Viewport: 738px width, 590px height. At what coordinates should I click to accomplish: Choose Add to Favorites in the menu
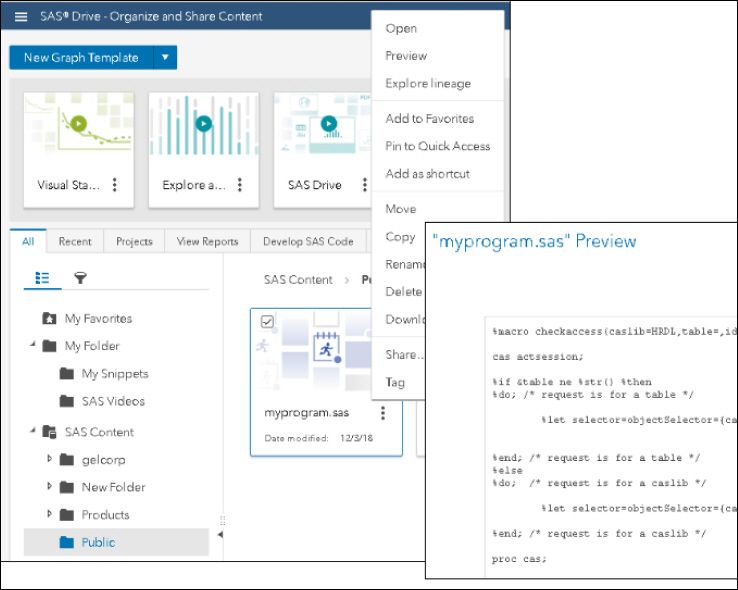click(429, 119)
